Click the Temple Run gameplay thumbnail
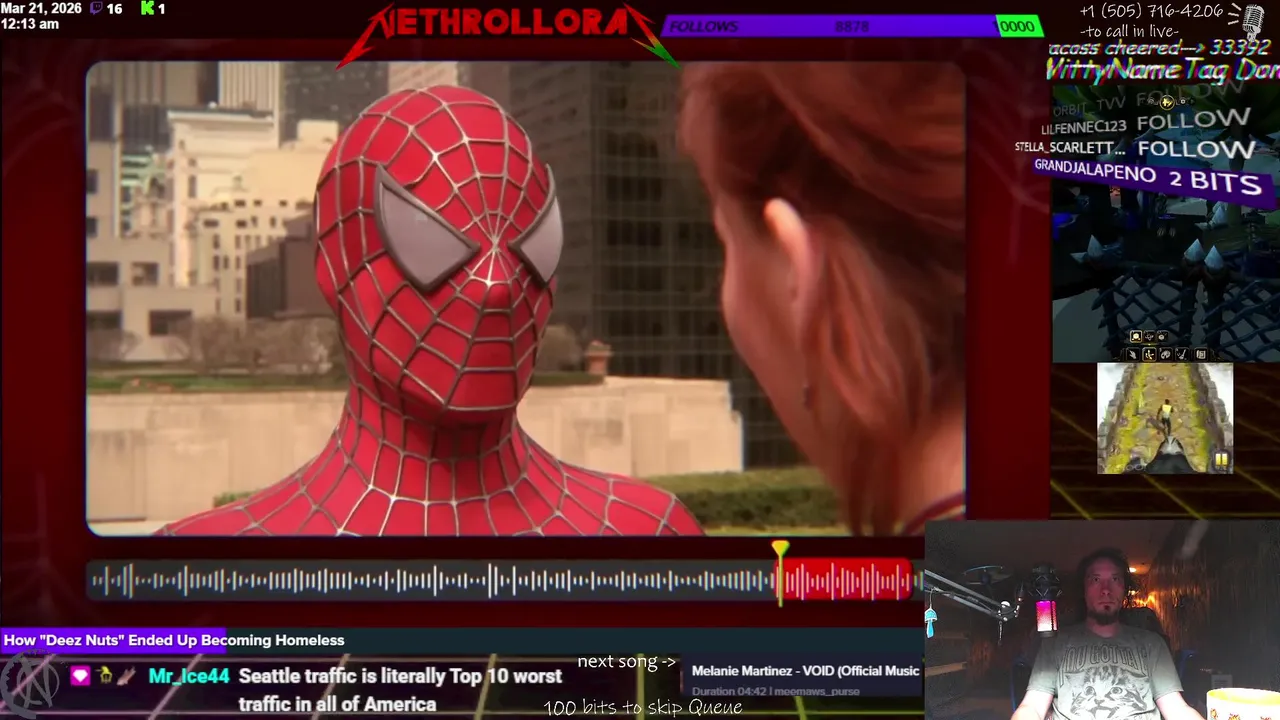The width and height of the screenshot is (1280, 720). click(x=1165, y=418)
